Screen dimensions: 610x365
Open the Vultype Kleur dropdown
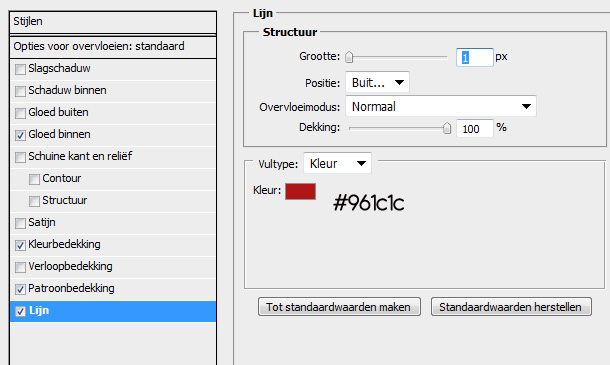click(x=337, y=163)
